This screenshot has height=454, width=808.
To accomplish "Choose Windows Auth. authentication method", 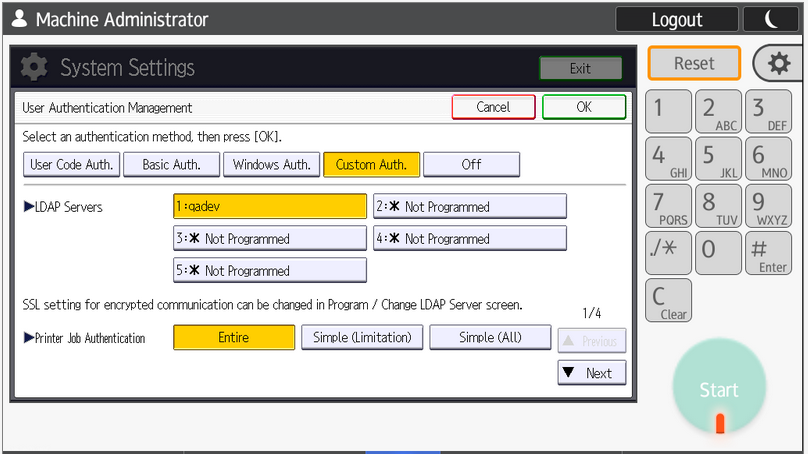I will 271,165.
